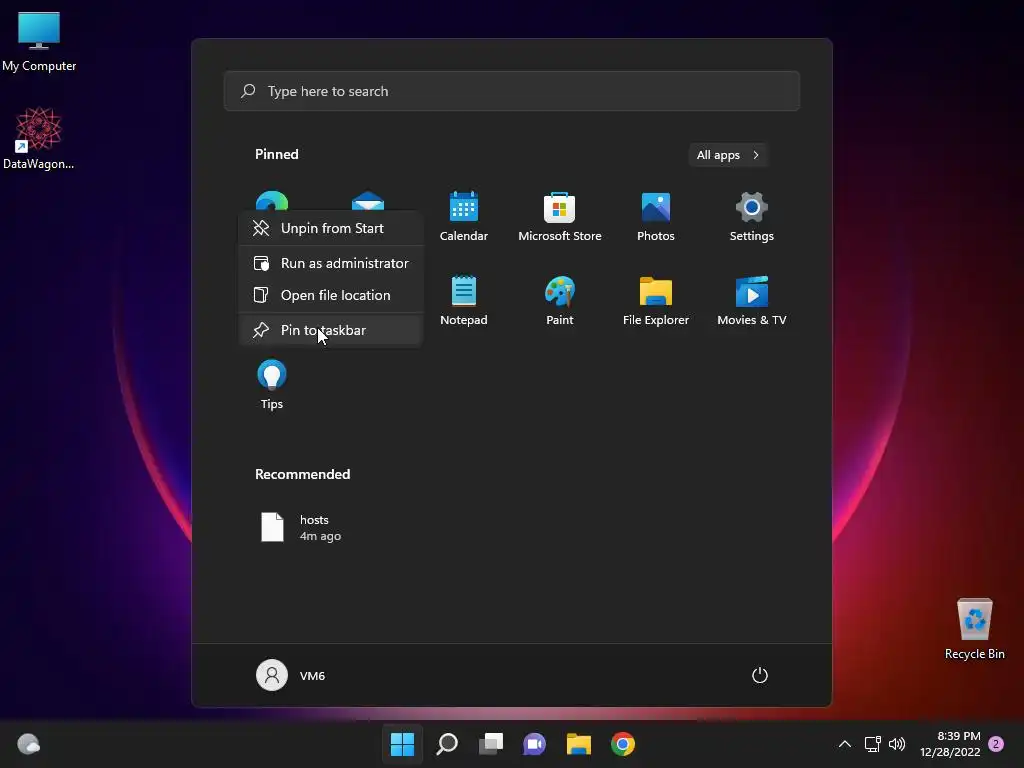Launch Google Chrome from taskbar
The image size is (1024, 768).
(623, 744)
